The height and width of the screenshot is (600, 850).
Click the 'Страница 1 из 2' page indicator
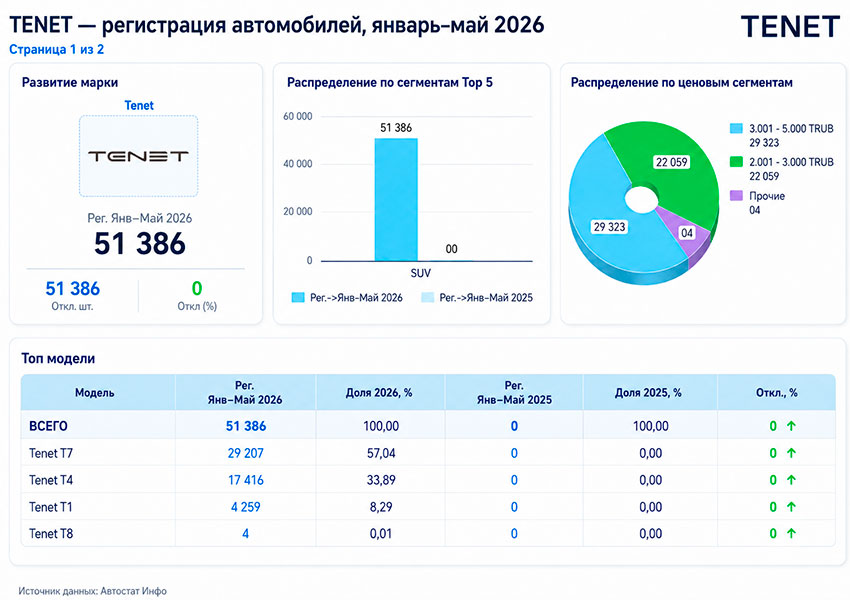[x=56, y=49]
